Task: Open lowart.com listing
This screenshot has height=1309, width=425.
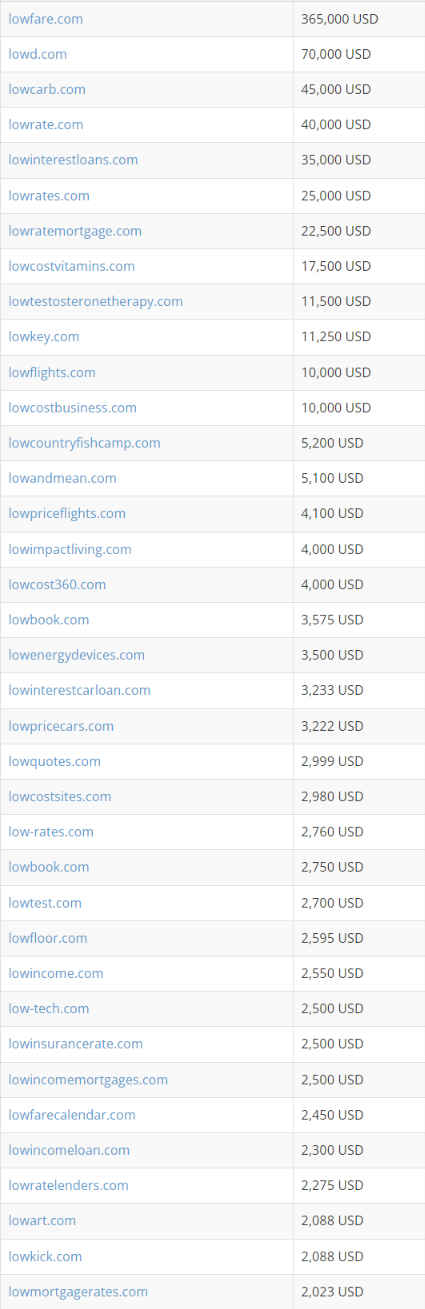Action: pyautogui.click(x=42, y=1220)
